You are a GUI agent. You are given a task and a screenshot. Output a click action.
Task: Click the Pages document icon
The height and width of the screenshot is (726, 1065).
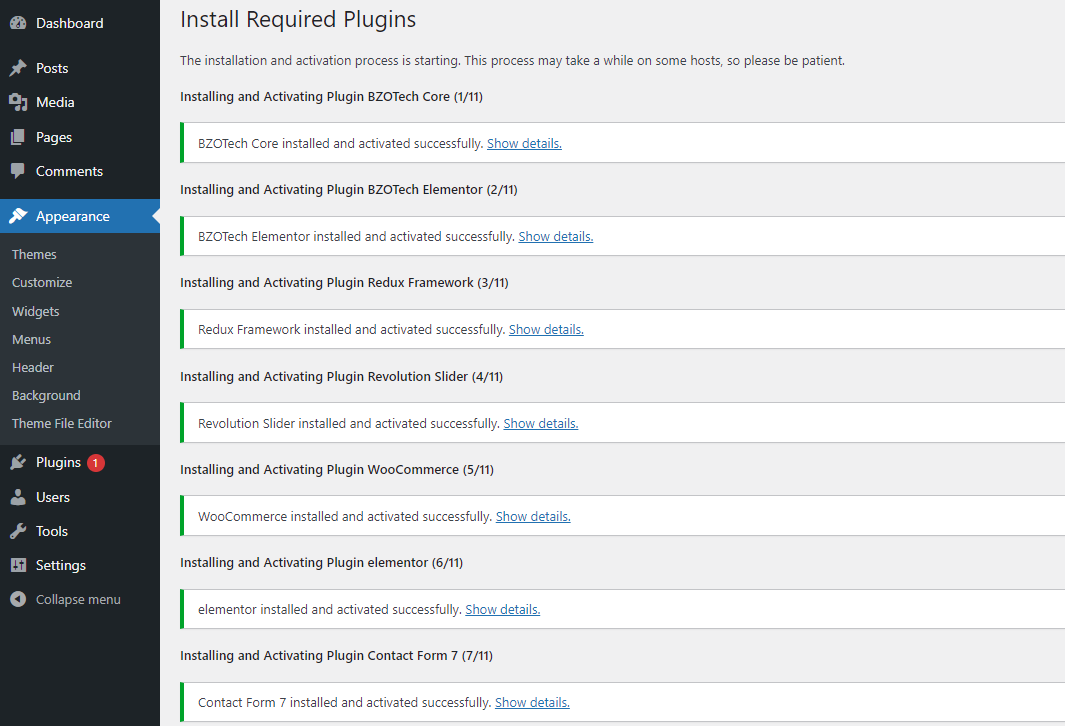tap(18, 137)
